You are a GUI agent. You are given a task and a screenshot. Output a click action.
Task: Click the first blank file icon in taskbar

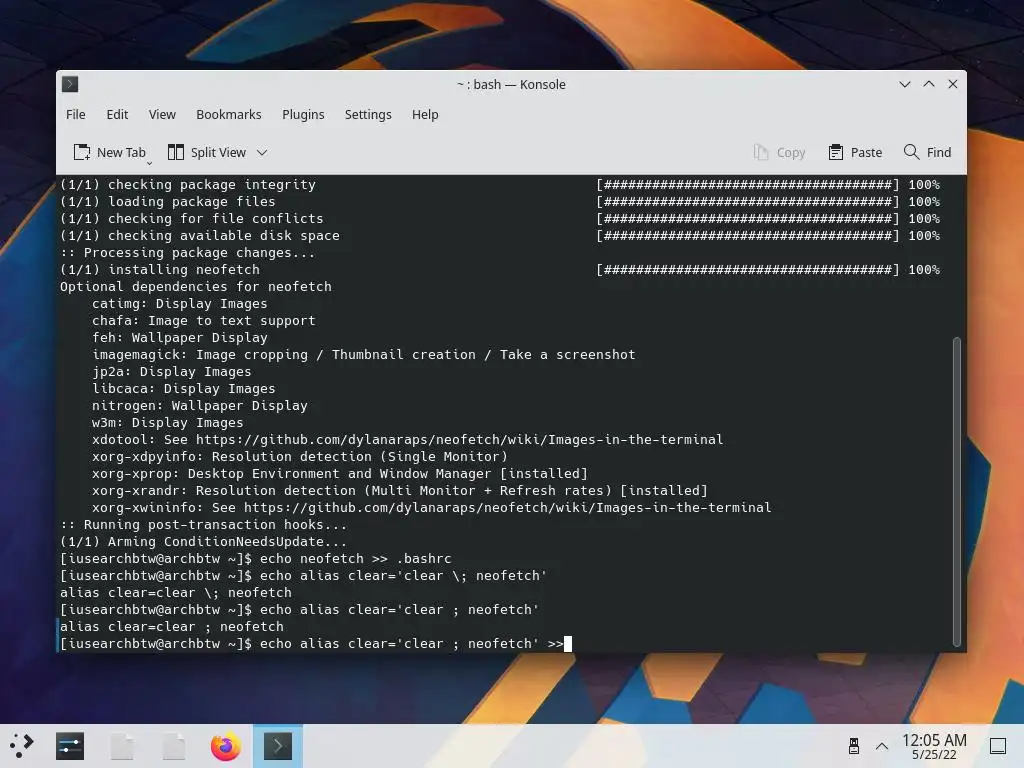point(122,746)
